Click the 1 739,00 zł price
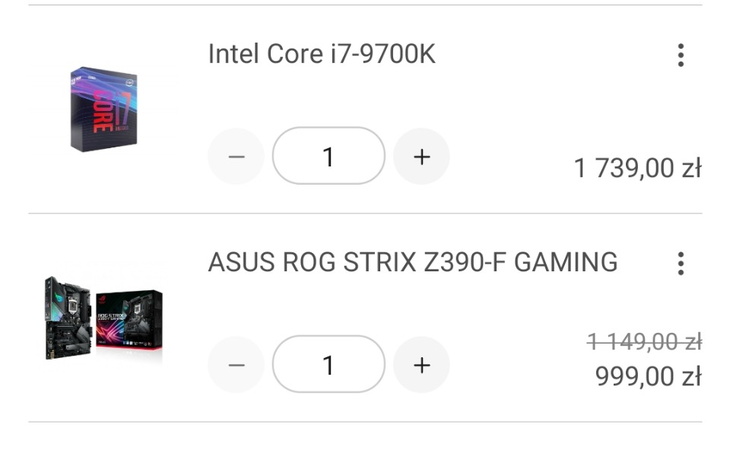Image resolution: width=730 pixels, height=456 pixels. 637,168
